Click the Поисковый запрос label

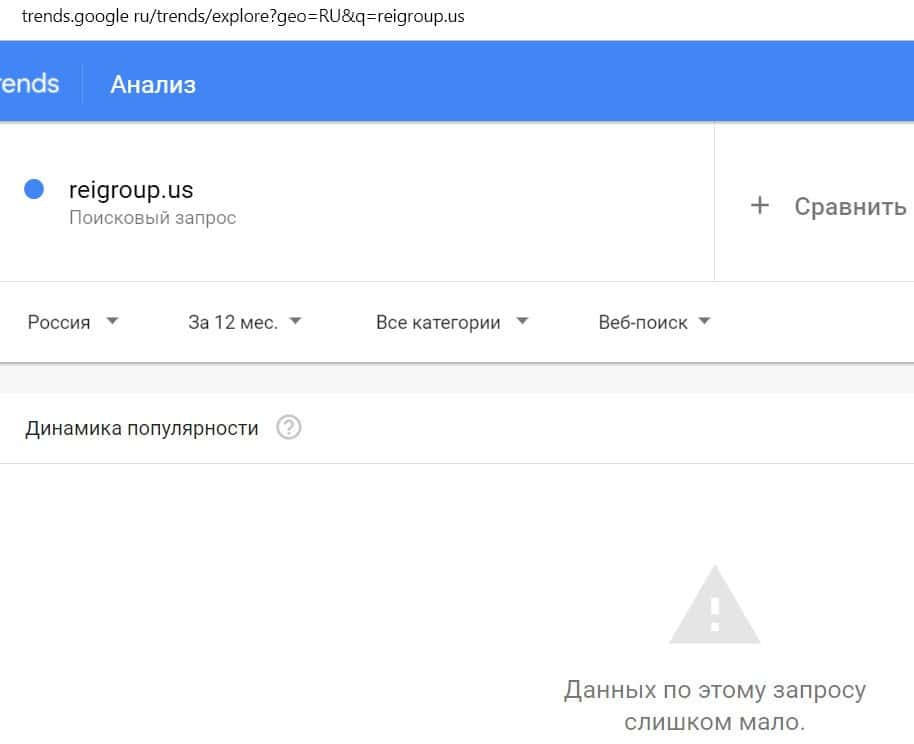point(152,217)
